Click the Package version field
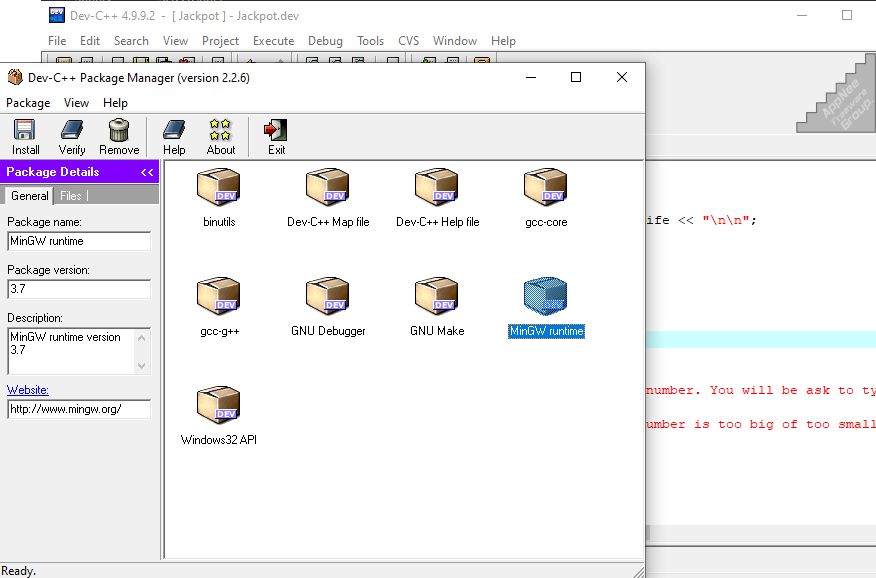Screen dimensions: 876x578 79,289
